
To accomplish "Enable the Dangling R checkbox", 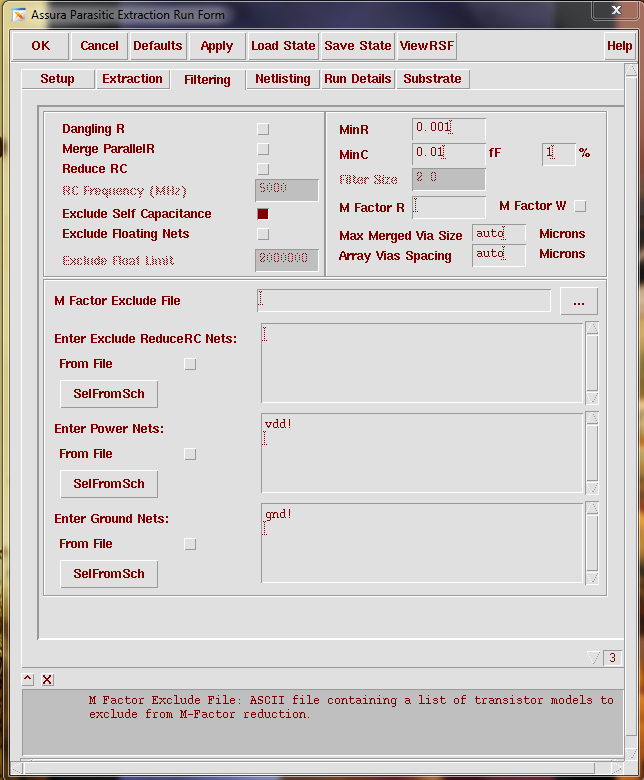I will click(x=263, y=129).
